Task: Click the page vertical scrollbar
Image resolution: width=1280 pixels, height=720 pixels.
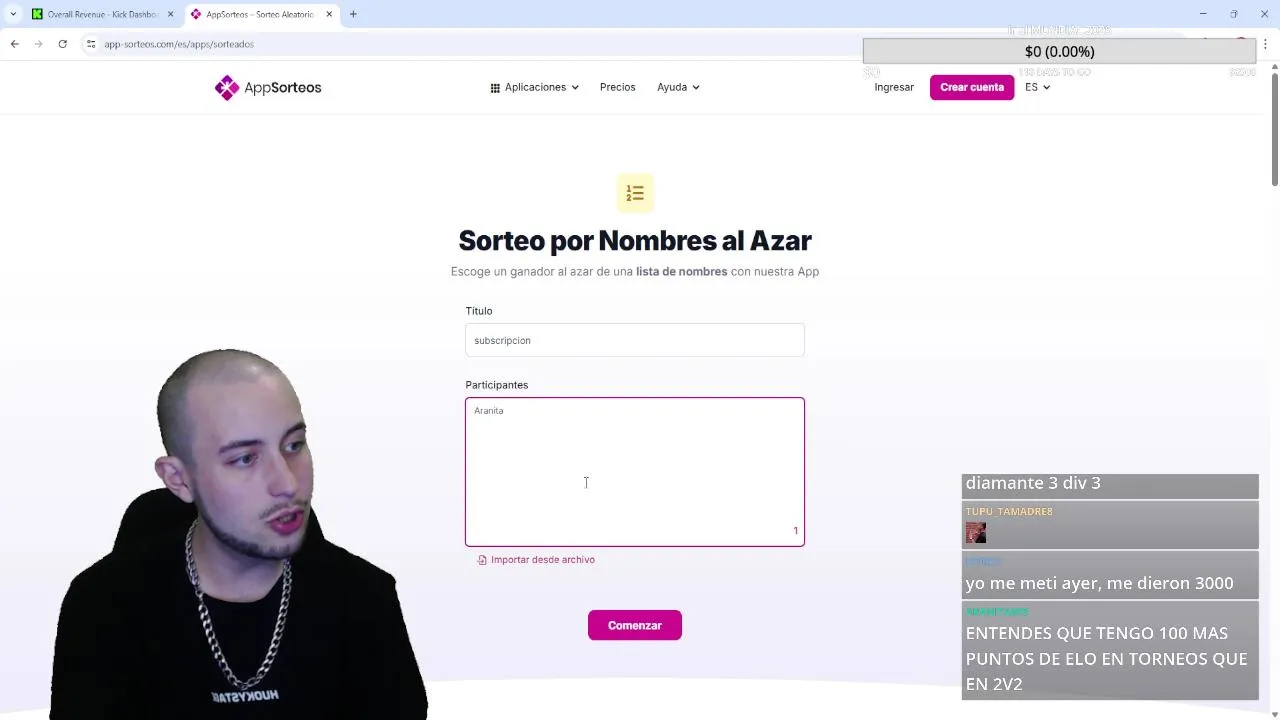Action: tap(1274, 125)
